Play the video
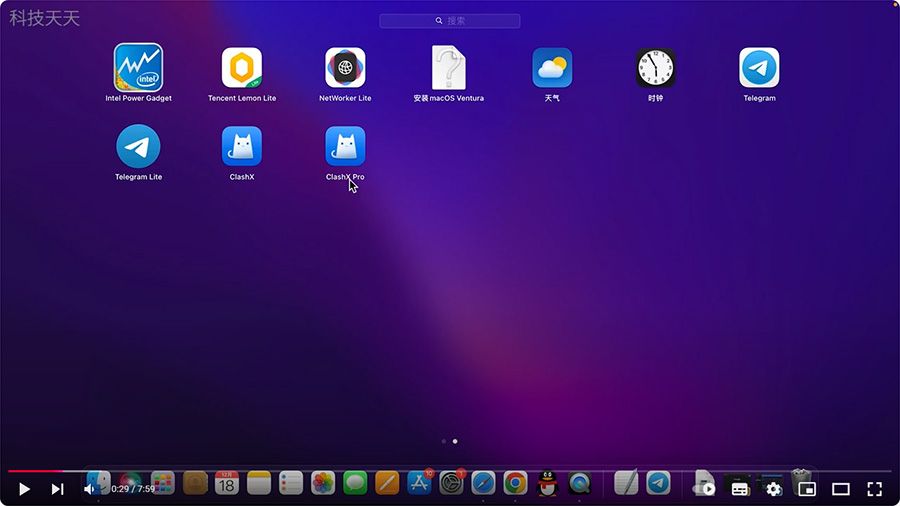Screen dimensions: 900x506 (x=24, y=489)
